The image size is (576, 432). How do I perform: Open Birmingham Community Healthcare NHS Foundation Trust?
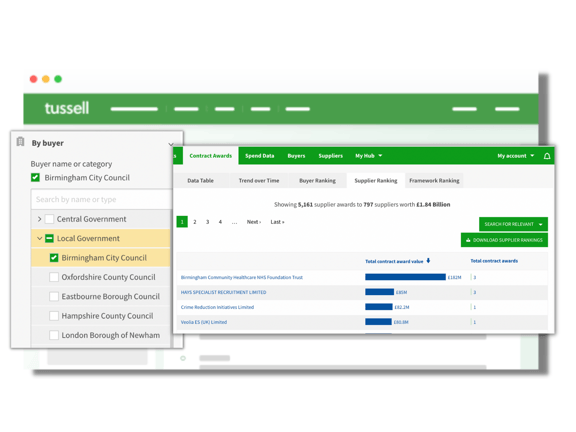pyautogui.click(x=242, y=277)
